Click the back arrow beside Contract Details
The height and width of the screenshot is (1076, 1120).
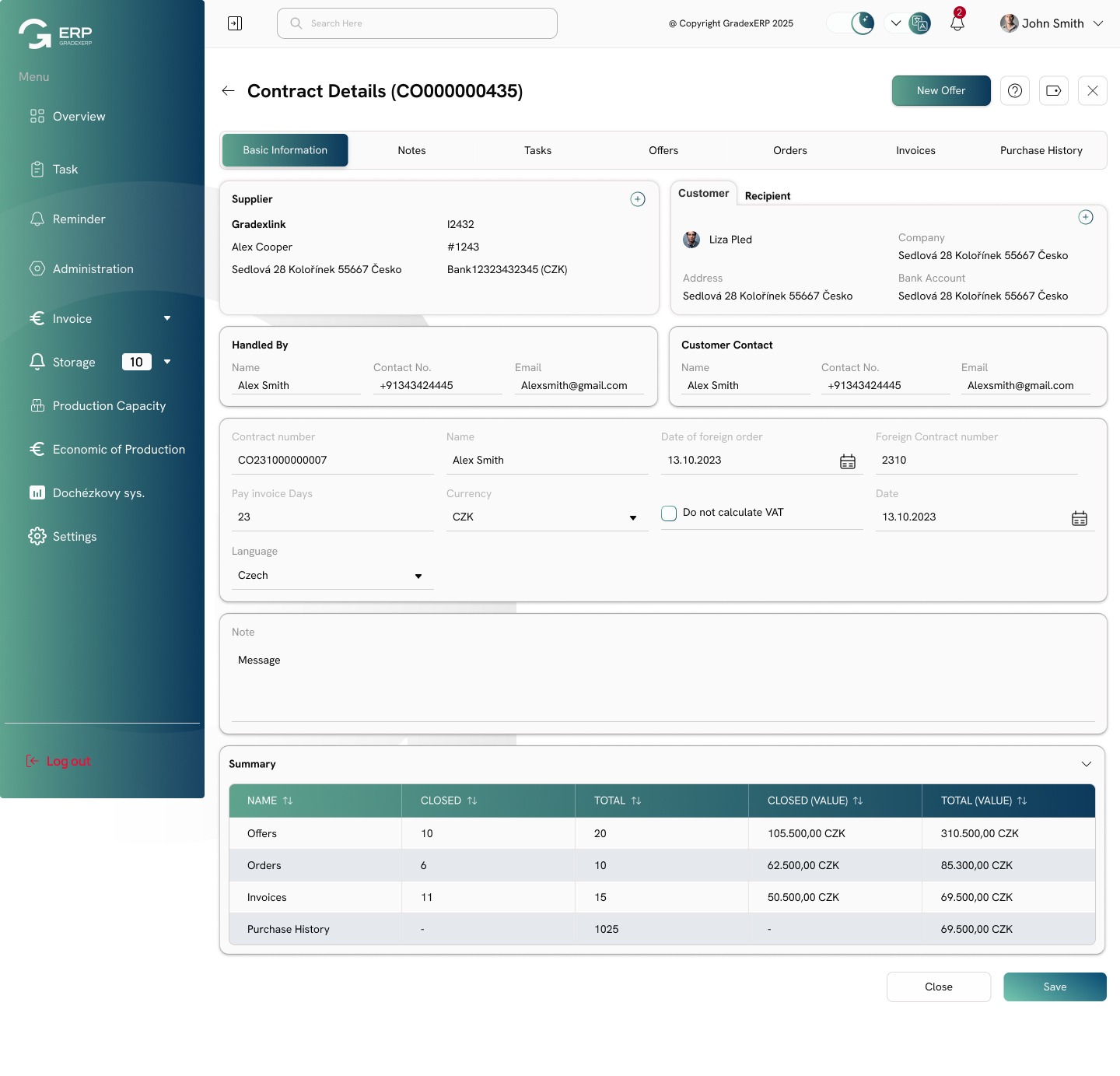pyautogui.click(x=228, y=91)
